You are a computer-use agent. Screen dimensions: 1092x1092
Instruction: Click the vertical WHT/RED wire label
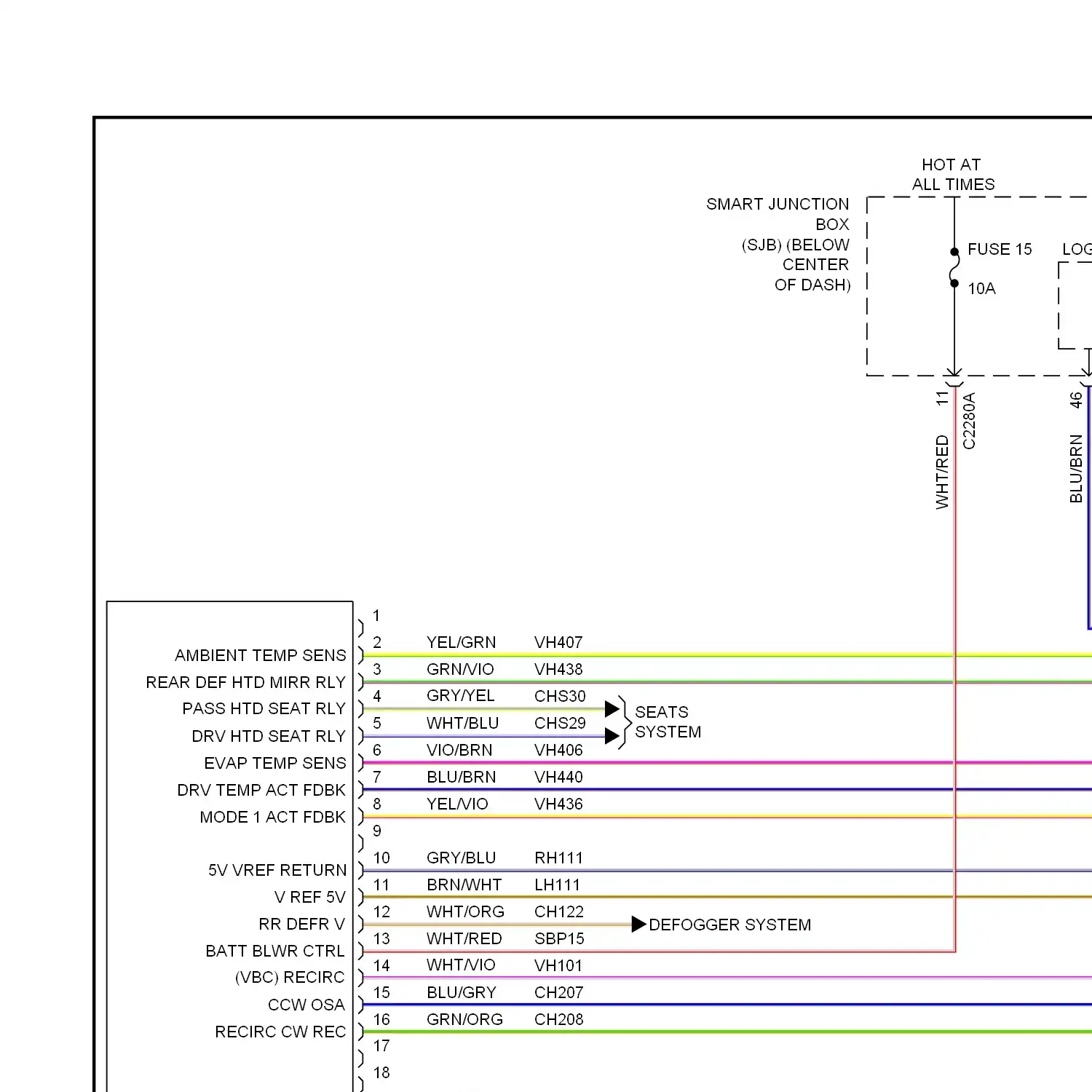[942, 472]
